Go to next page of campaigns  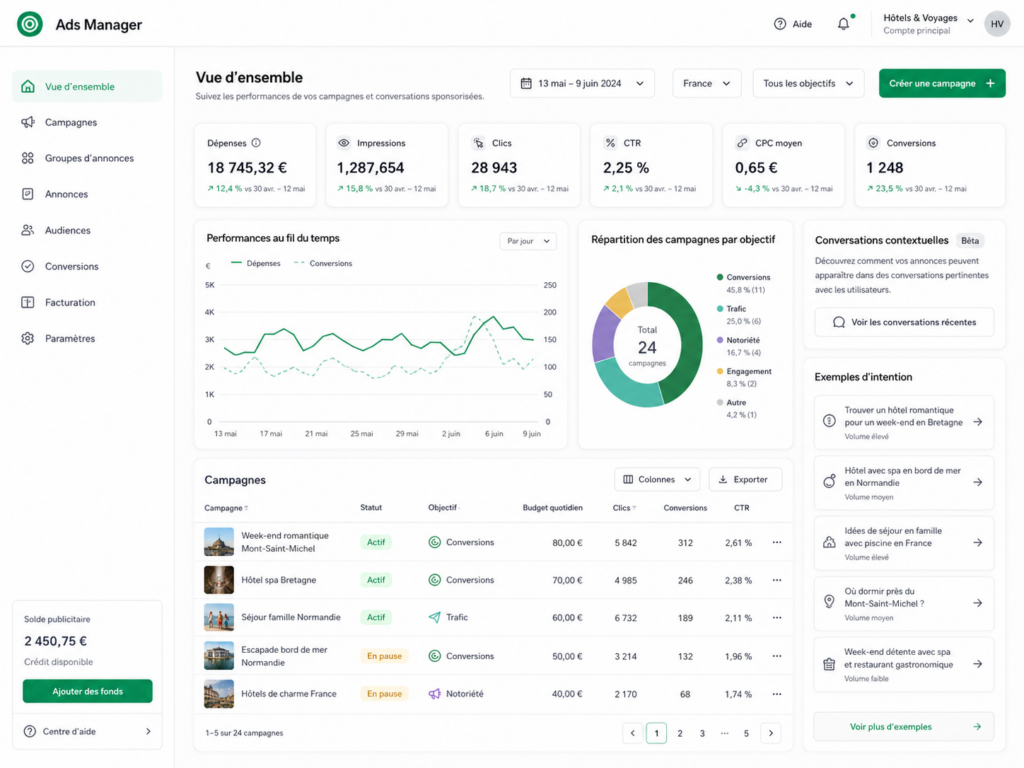point(771,733)
